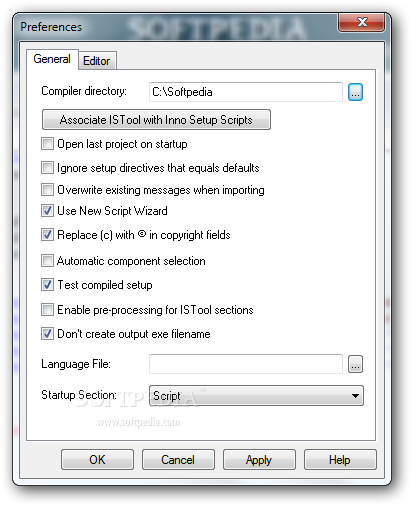This screenshot has width=412, height=506.
Task: Untick Test compiled setup
Action: [x=47, y=285]
